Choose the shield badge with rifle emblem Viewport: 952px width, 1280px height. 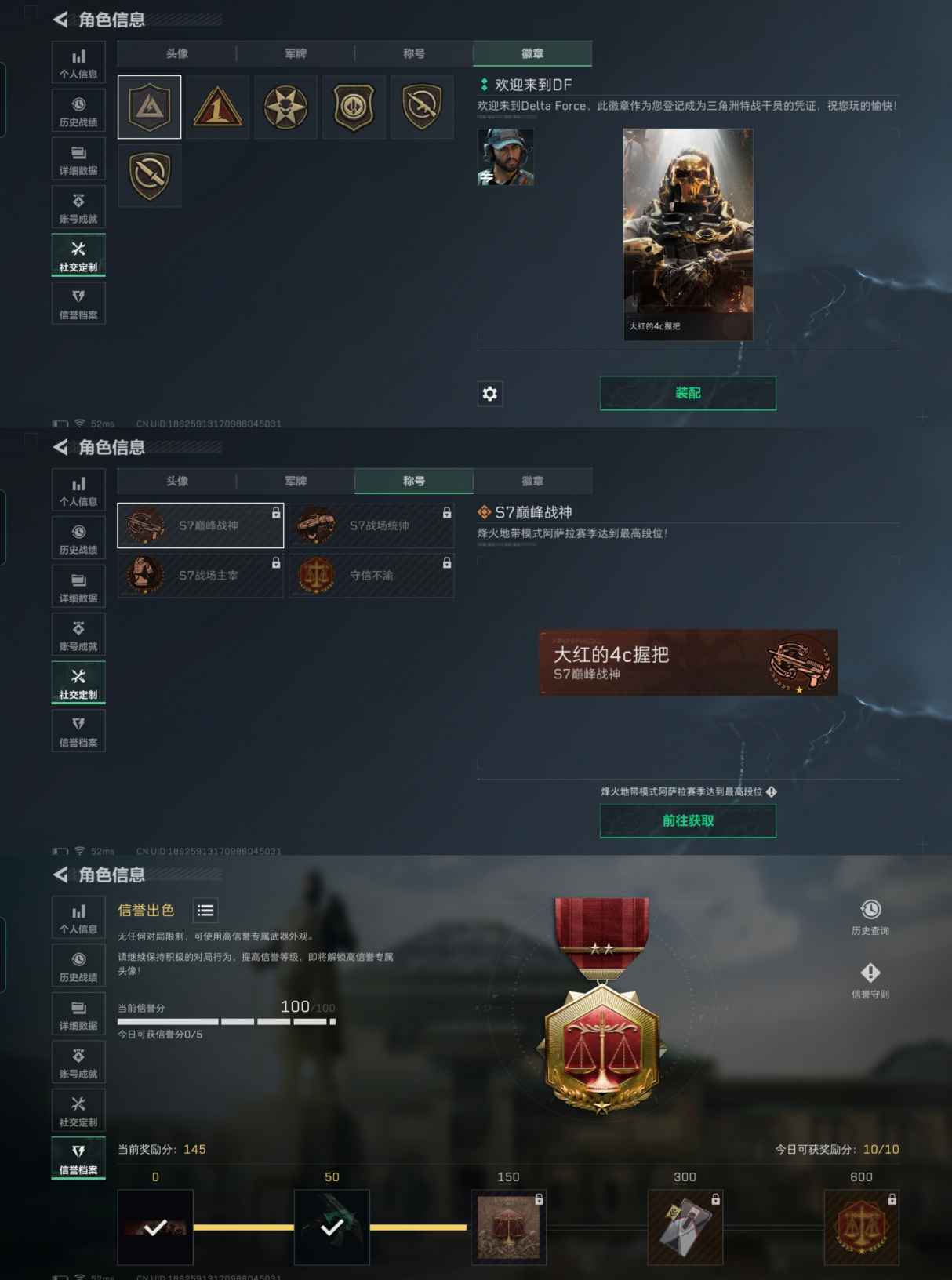coord(422,107)
